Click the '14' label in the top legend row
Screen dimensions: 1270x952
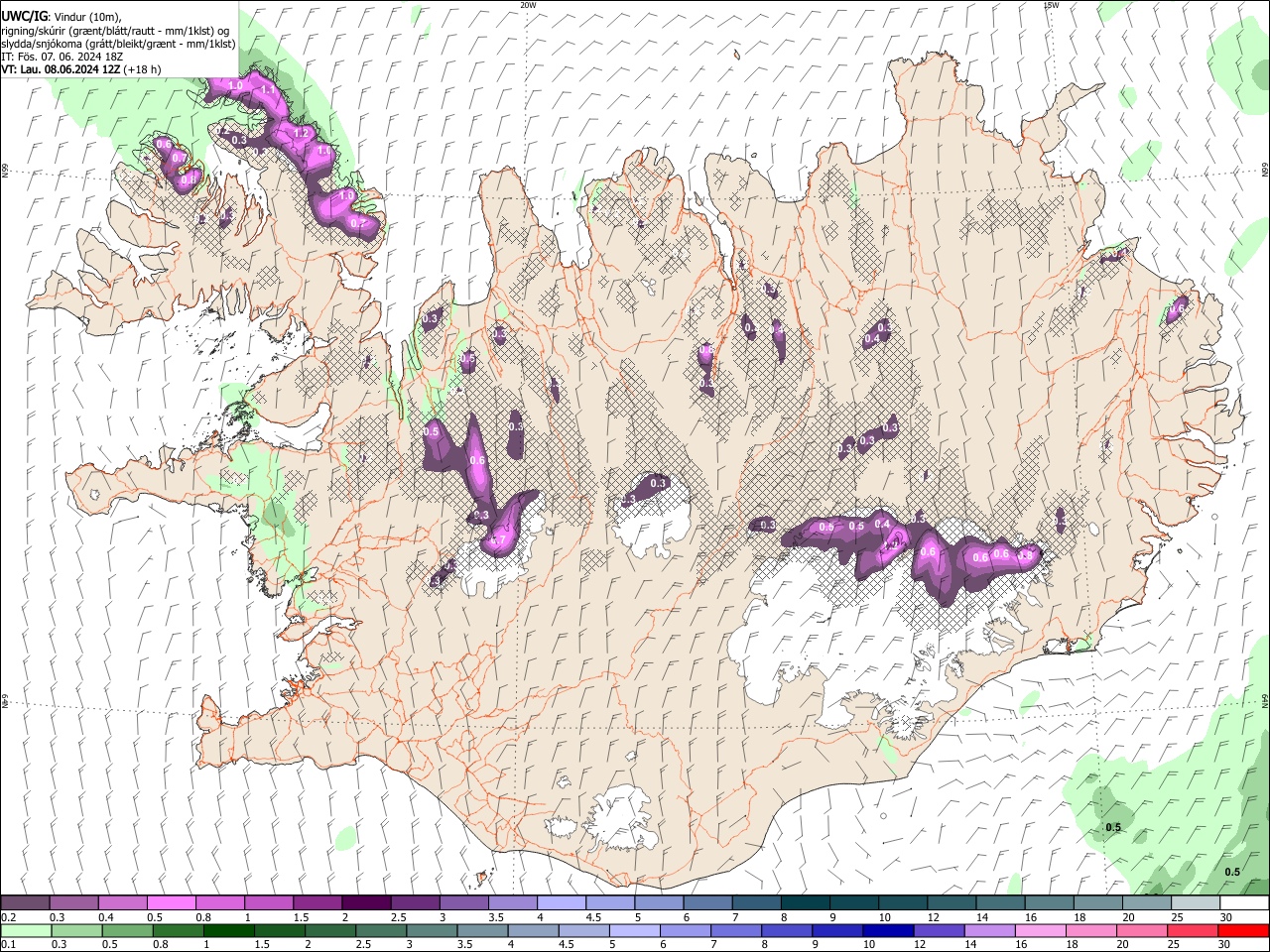[x=981, y=917]
